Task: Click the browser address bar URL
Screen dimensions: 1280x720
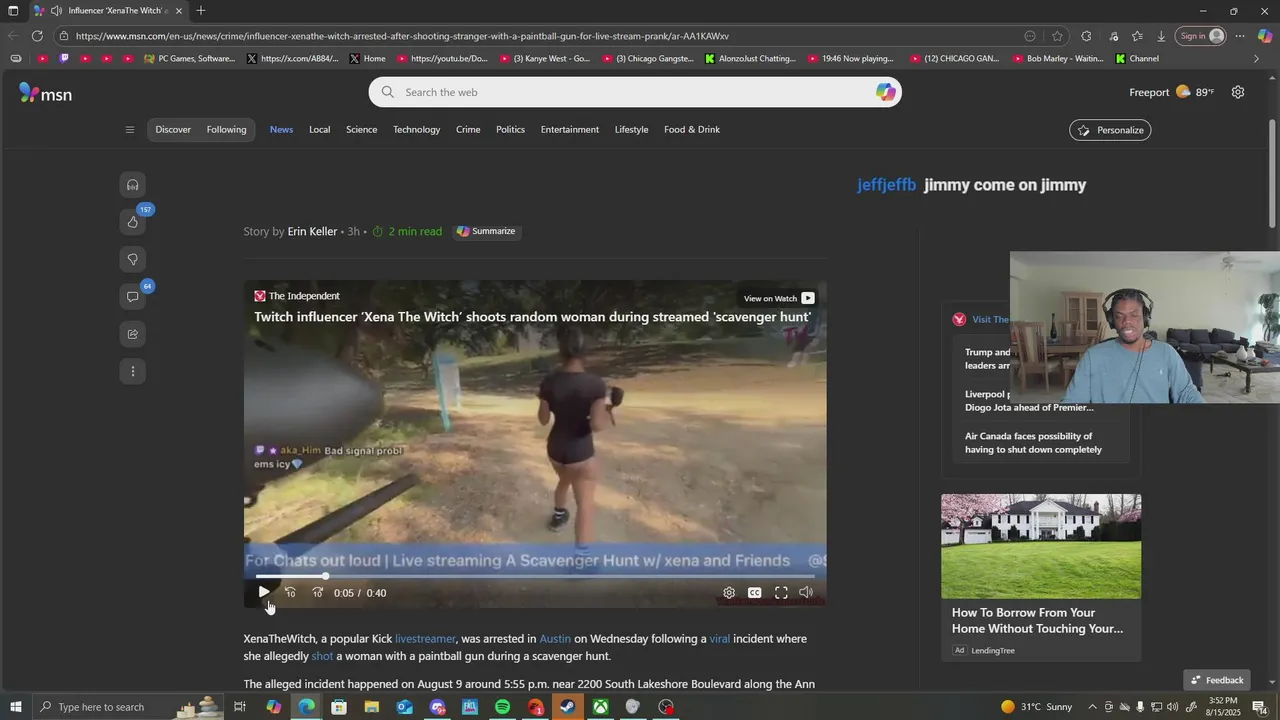Action: (x=402, y=36)
